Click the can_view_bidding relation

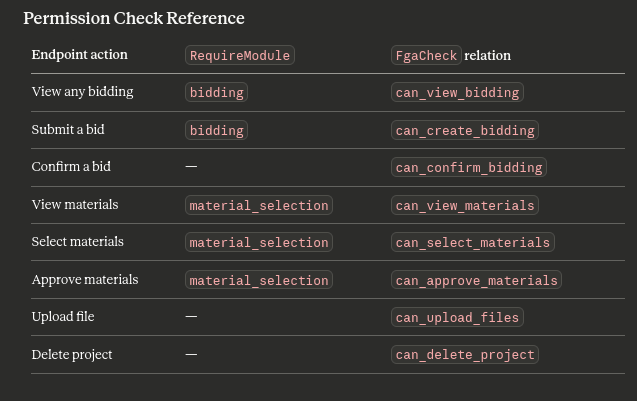point(457,92)
